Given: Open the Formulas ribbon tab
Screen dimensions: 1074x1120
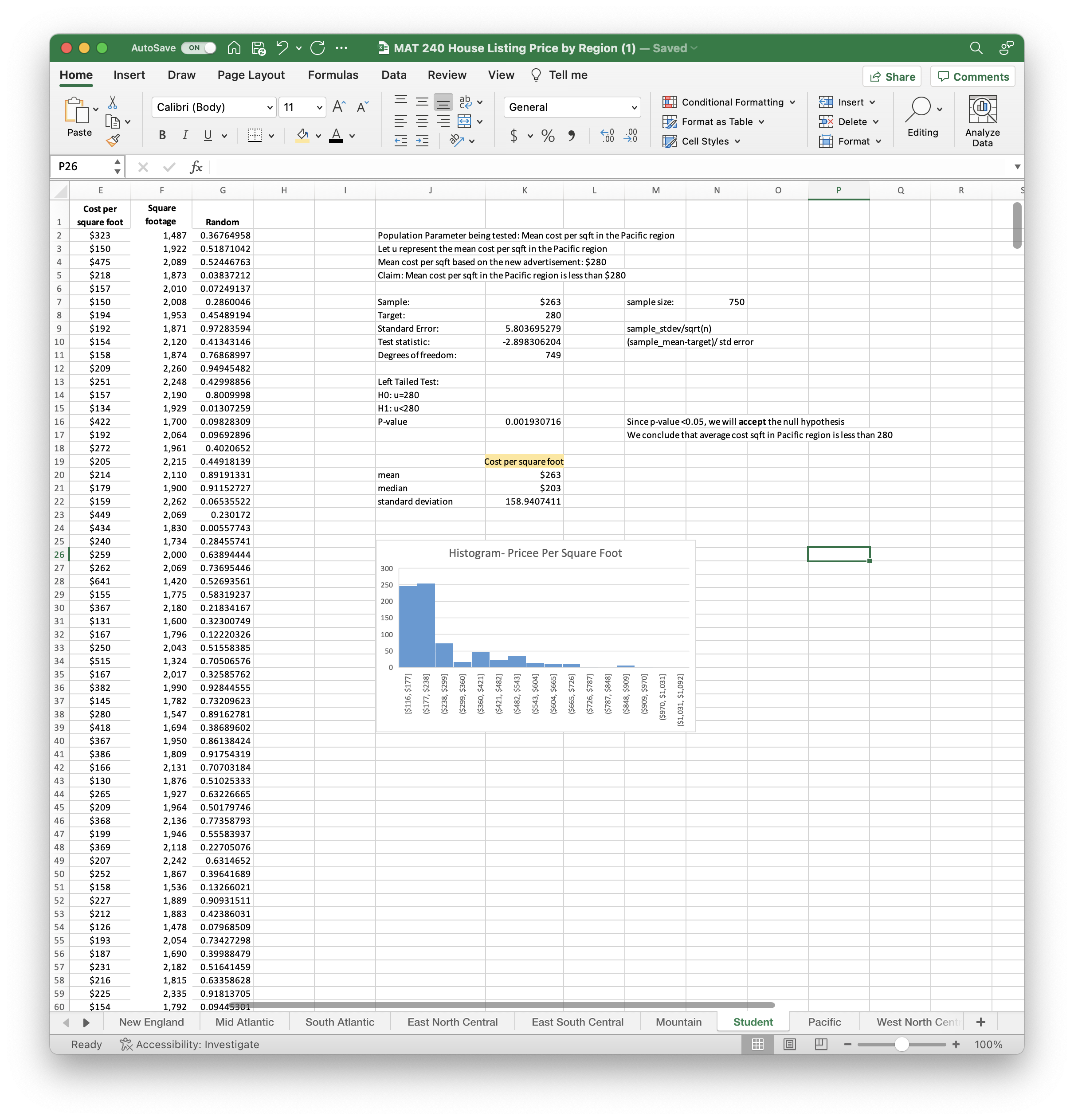Looking at the screenshot, I should 333,75.
